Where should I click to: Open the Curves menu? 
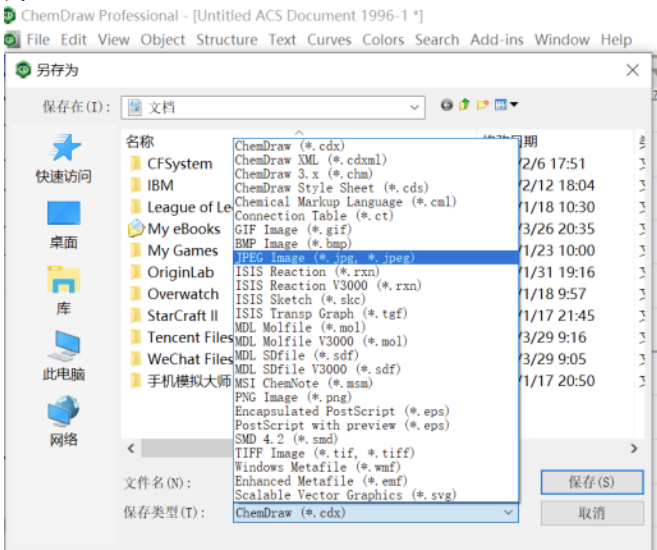(329, 40)
